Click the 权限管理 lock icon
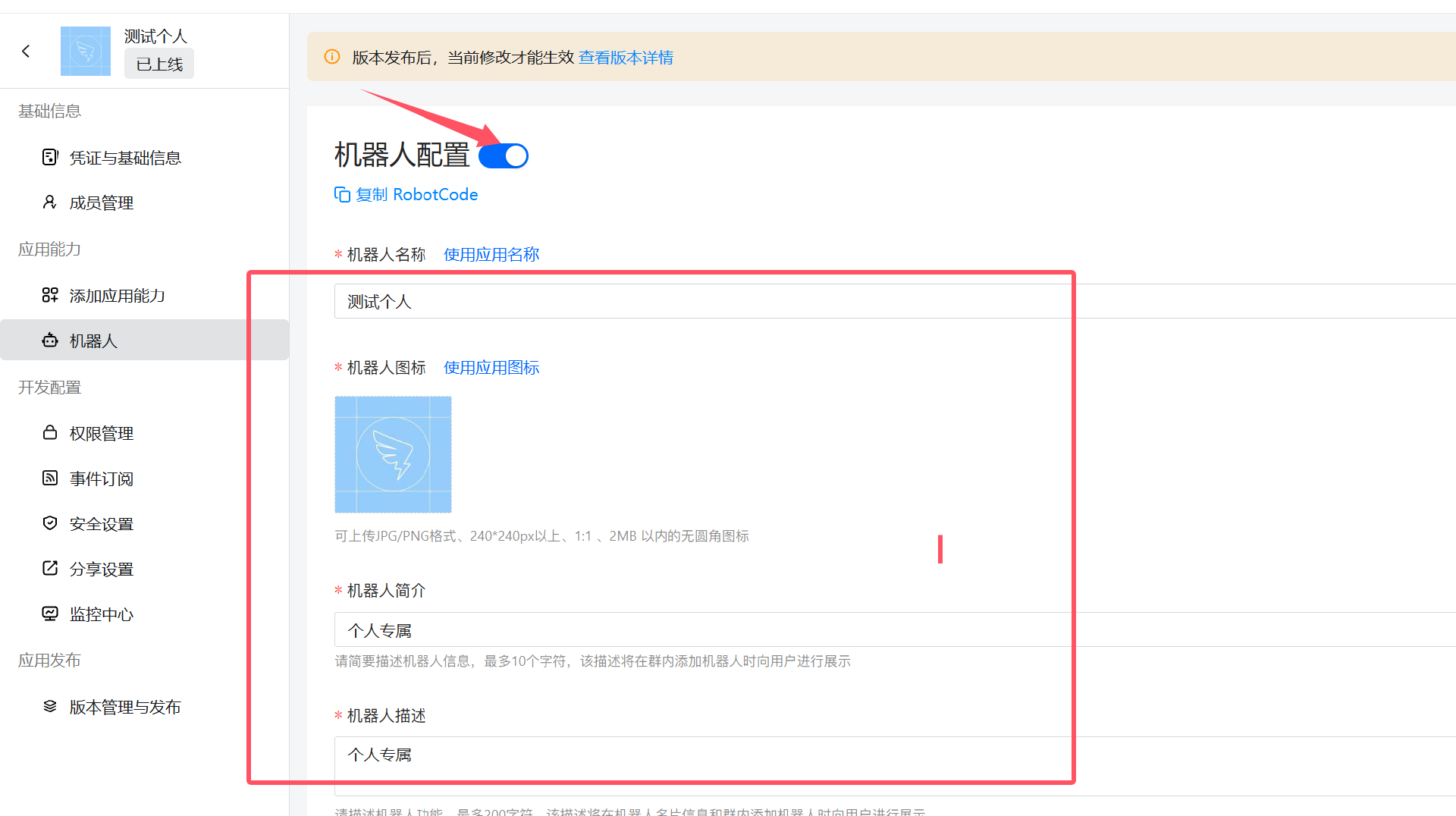Image resolution: width=1456 pixels, height=816 pixels. pyautogui.click(x=50, y=432)
